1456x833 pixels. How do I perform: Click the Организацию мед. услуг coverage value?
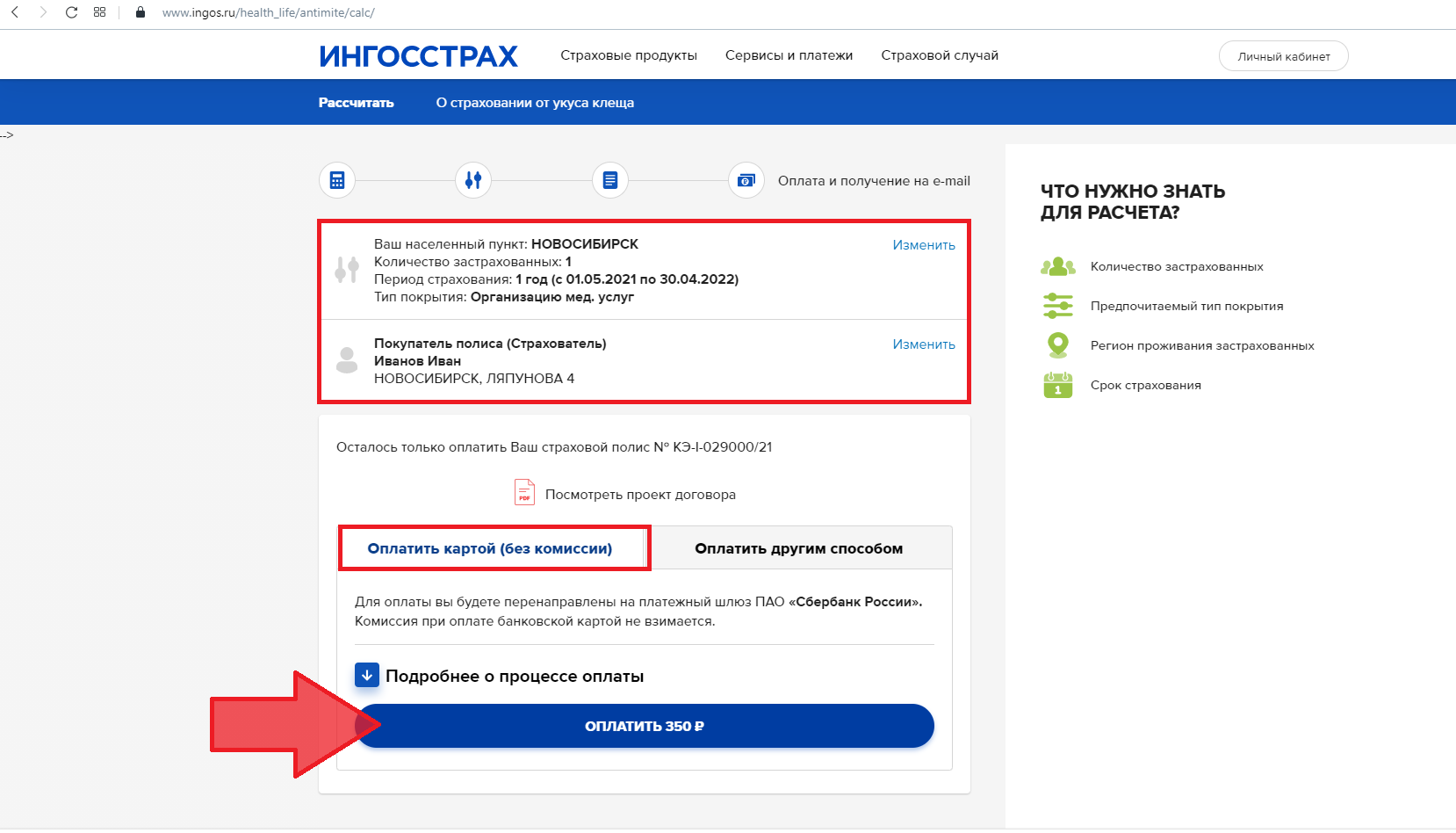[x=552, y=297]
